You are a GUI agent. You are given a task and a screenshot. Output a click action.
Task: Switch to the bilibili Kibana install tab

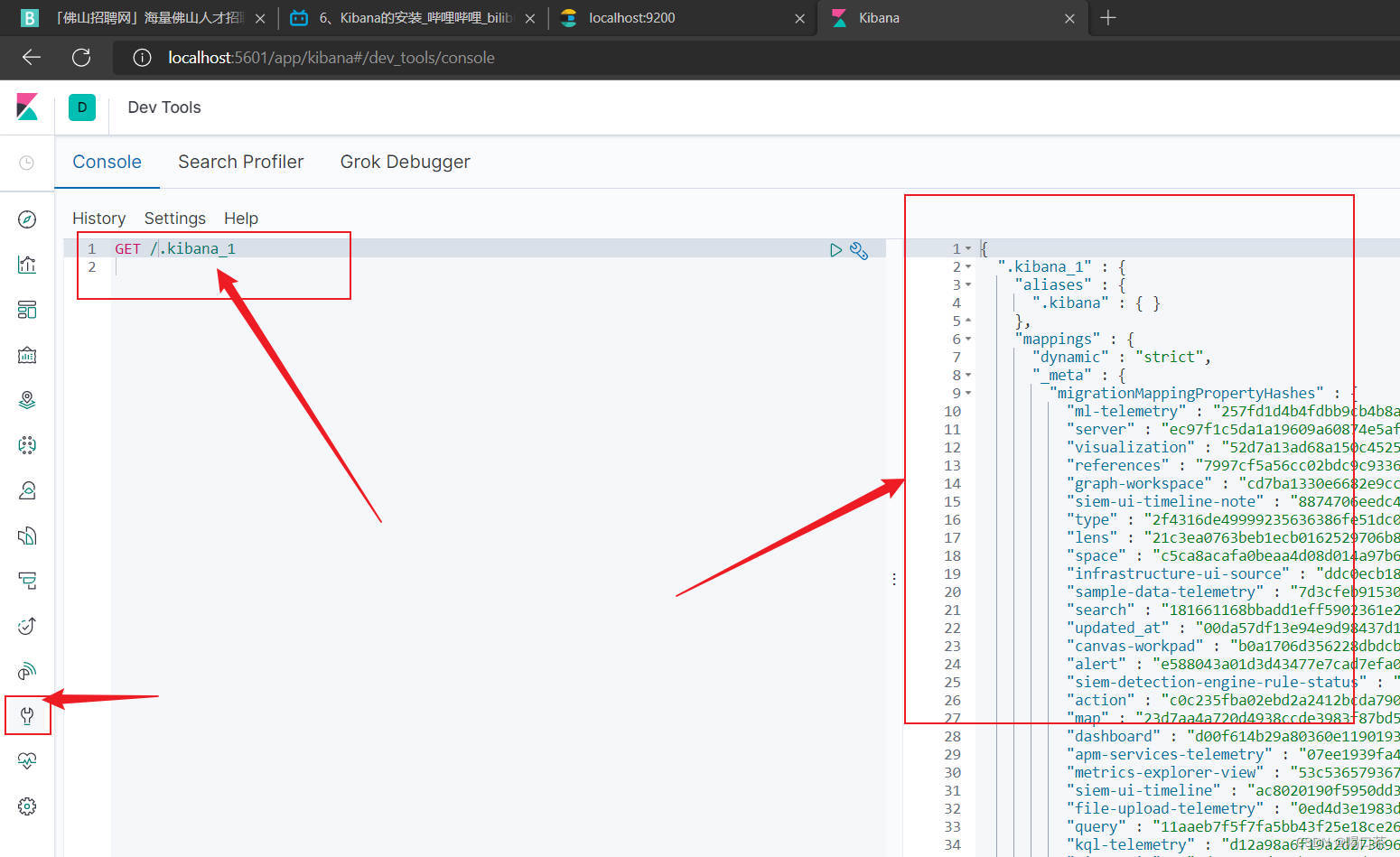pos(411,18)
